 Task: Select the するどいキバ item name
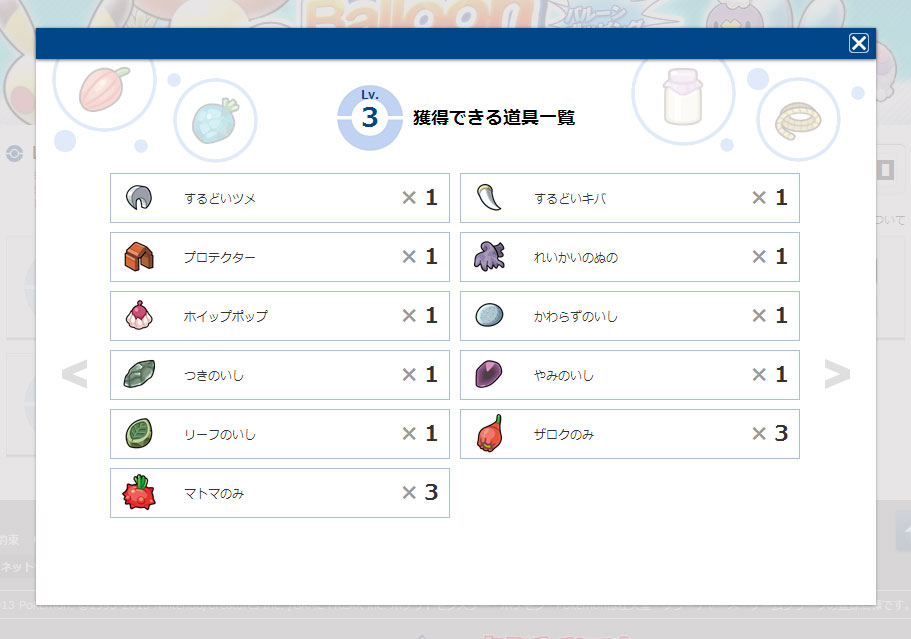click(571, 199)
